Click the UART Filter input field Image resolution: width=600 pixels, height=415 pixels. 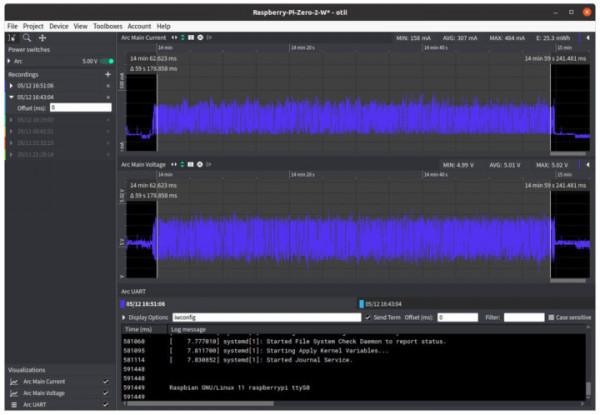pyautogui.click(x=523, y=317)
